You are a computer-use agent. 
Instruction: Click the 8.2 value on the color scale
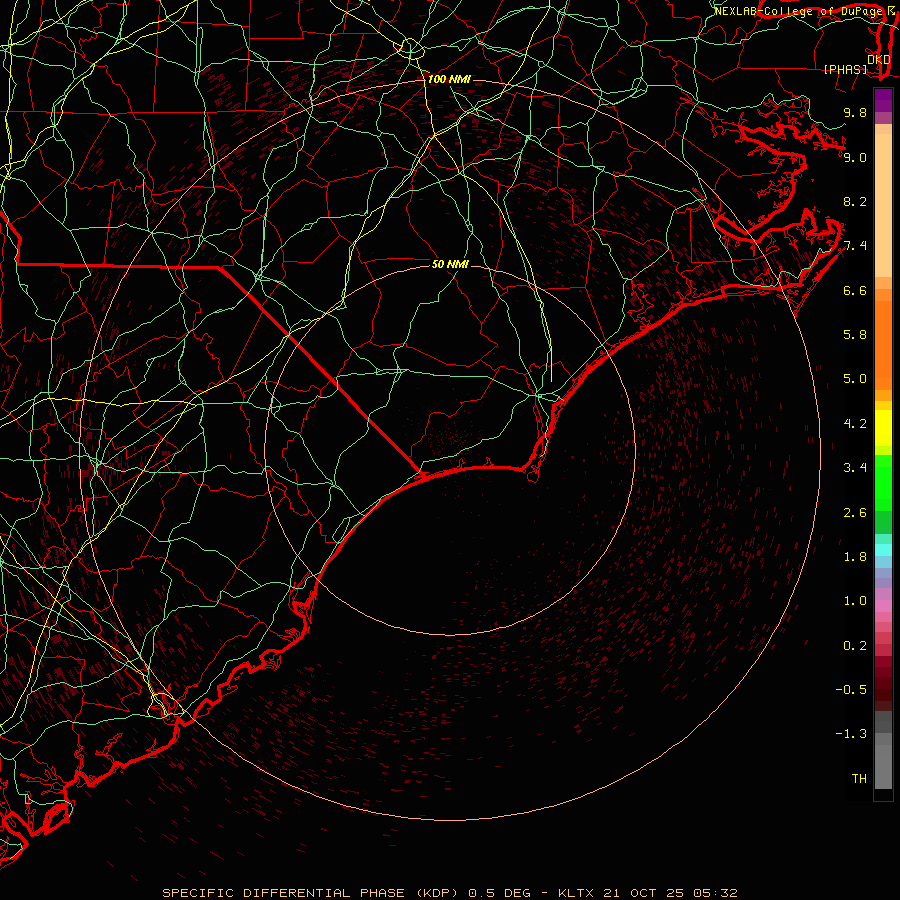pos(855,201)
